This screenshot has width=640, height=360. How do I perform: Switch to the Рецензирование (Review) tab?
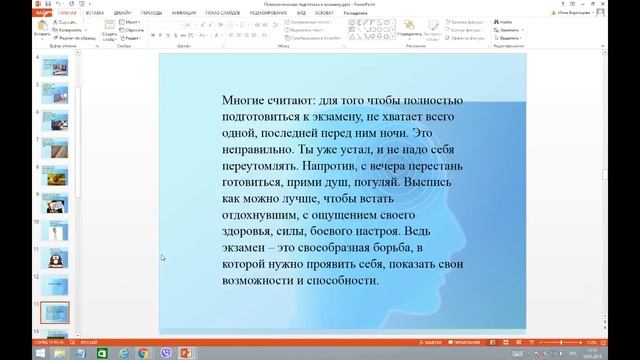coord(268,13)
